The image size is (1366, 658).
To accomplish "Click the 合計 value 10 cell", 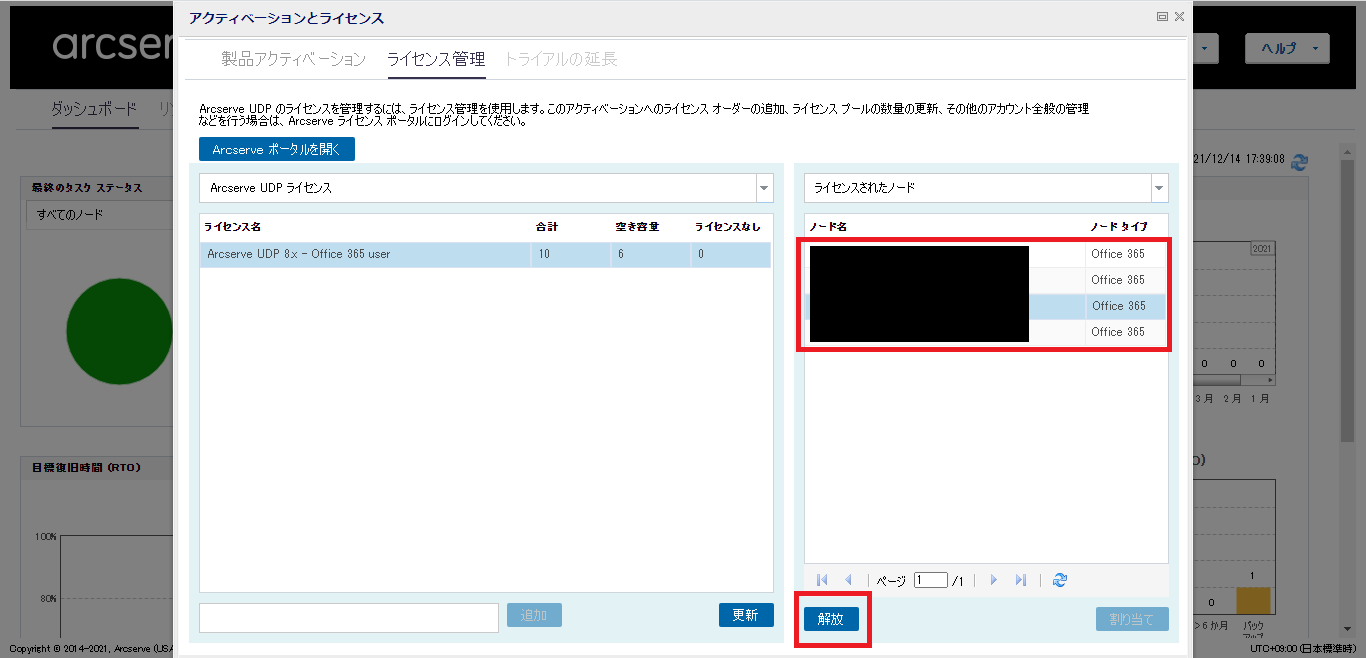I will click(570, 254).
